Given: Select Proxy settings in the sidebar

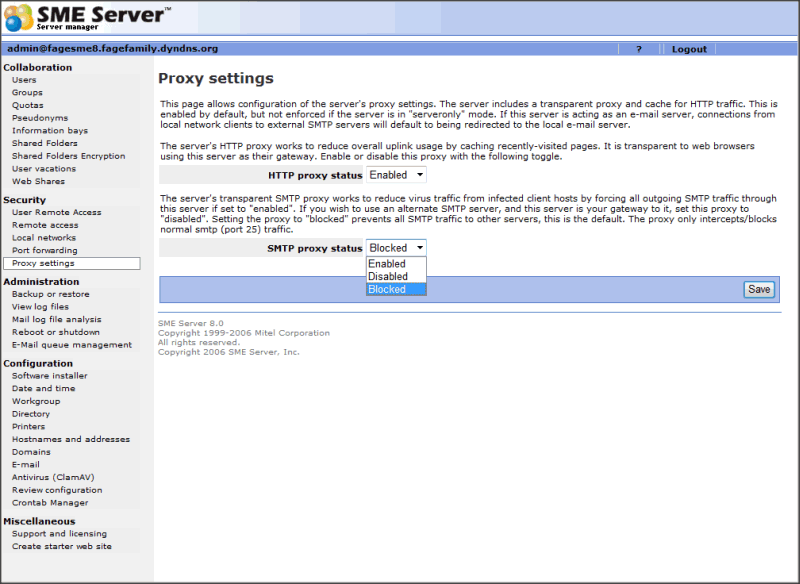Looking at the screenshot, I should pyautogui.click(x=71, y=263).
